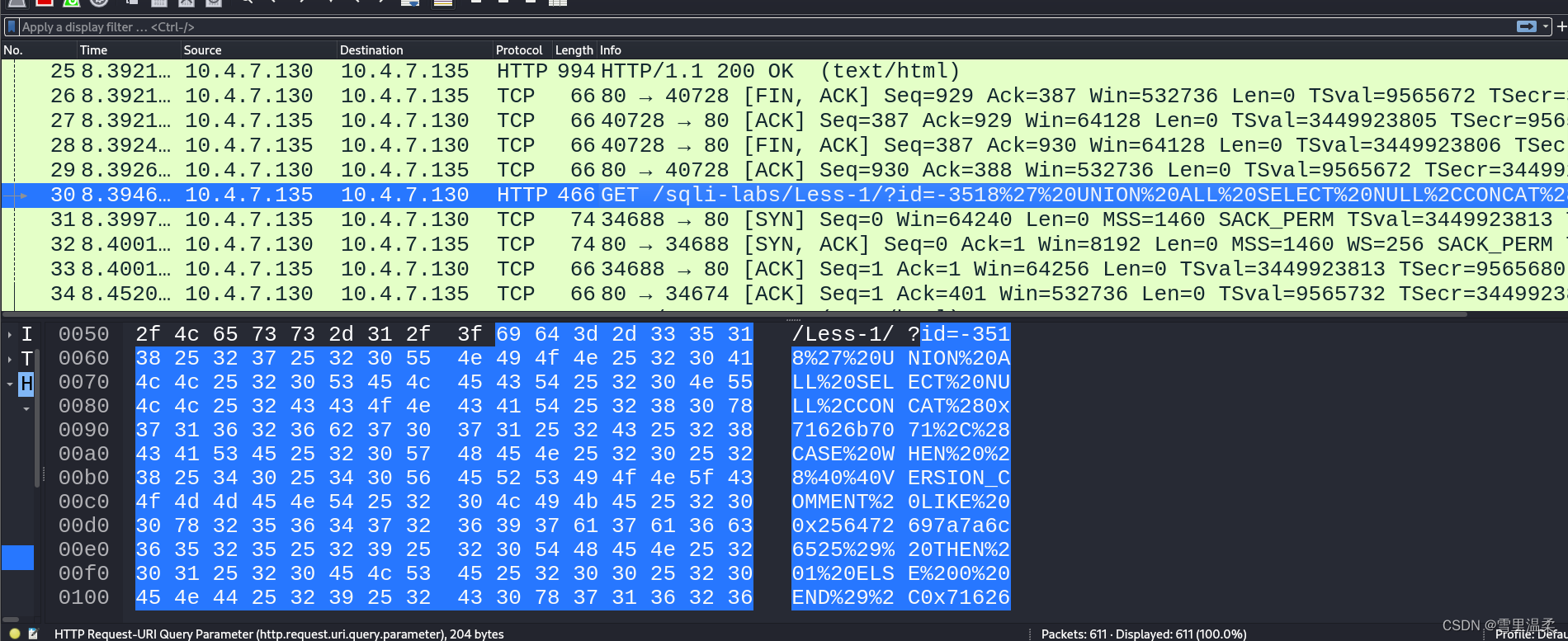Image resolution: width=1568 pixels, height=641 pixels.
Task: Click ASCII text '0LIKE%20' in bytes pane
Action: [x=959, y=502]
